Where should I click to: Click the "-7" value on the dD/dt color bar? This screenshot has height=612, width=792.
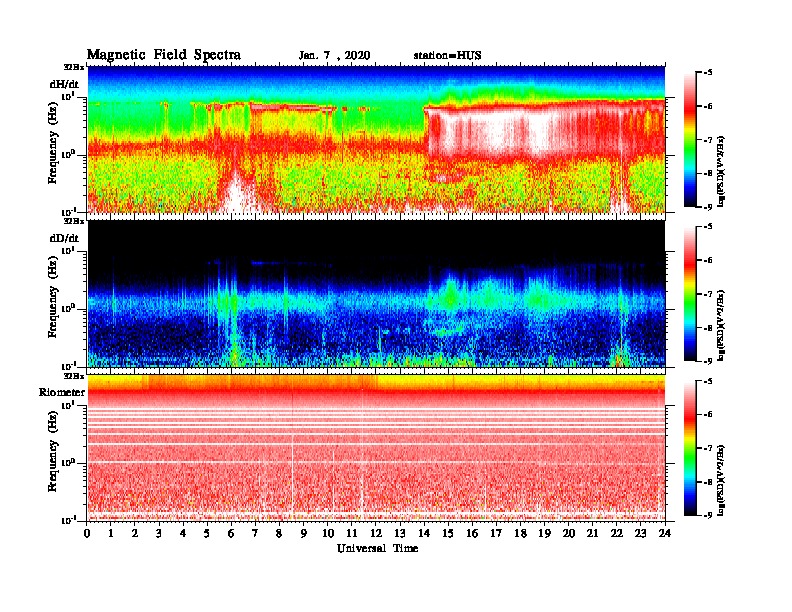(708, 294)
